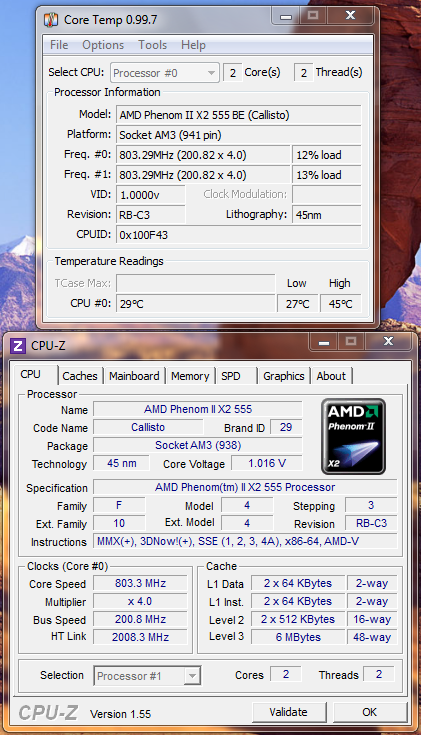Click the VID 1.0000v field
Screen dimensions: 421x735
coord(150,195)
